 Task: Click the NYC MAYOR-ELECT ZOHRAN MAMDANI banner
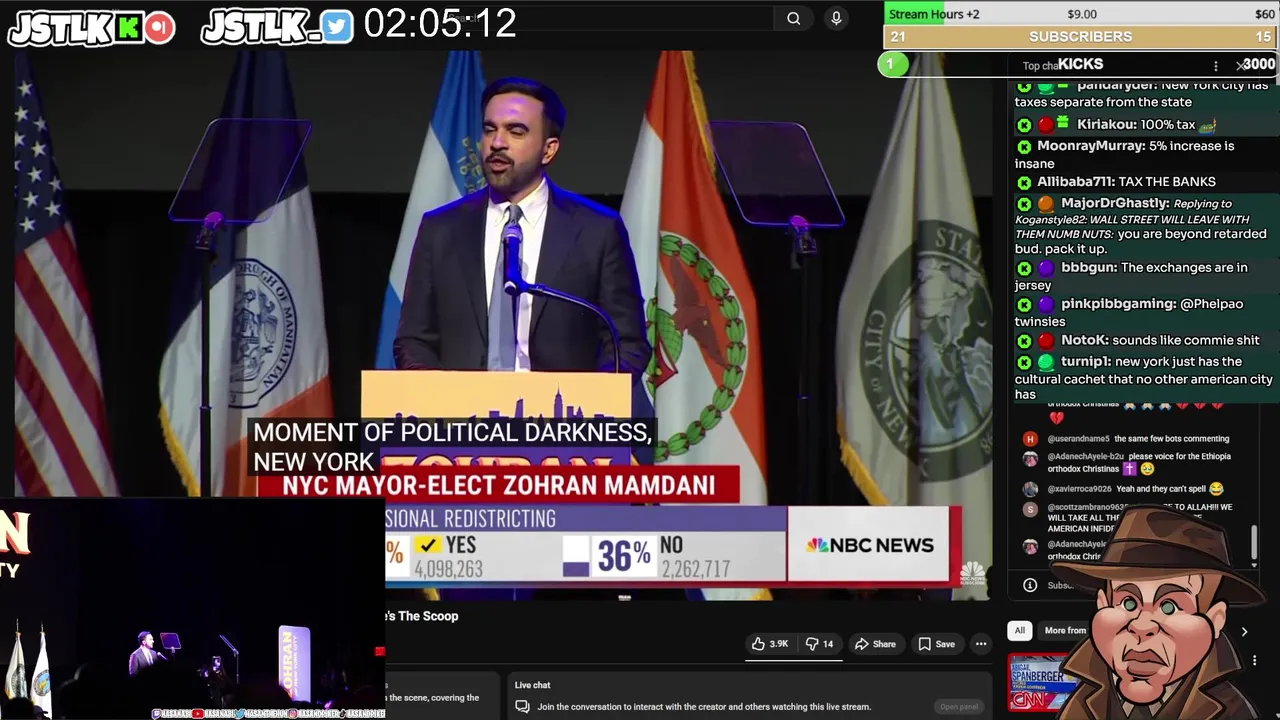(498, 486)
